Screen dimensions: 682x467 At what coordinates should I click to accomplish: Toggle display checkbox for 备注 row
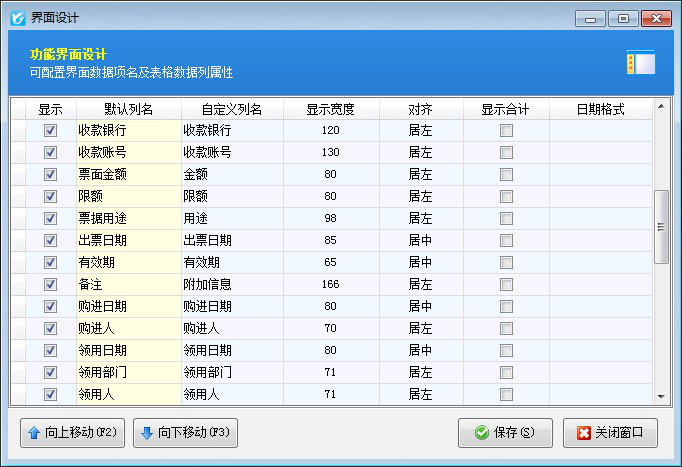[x=50, y=285]
